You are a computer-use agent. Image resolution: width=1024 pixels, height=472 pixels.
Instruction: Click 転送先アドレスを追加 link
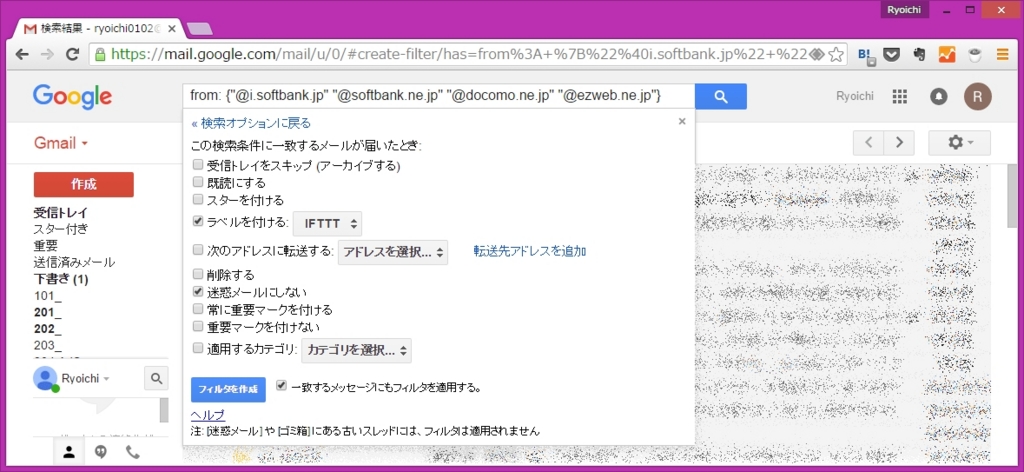tap(530, 251)
